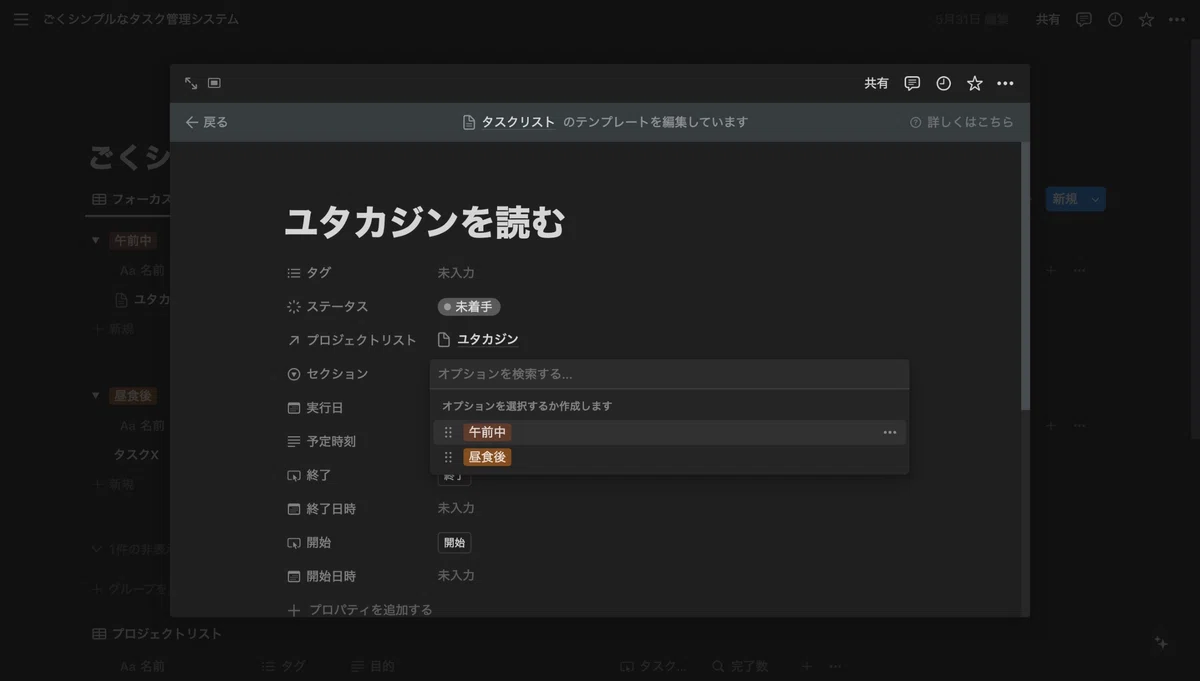Open the 詳しくはこちら help link

point(961,122)
